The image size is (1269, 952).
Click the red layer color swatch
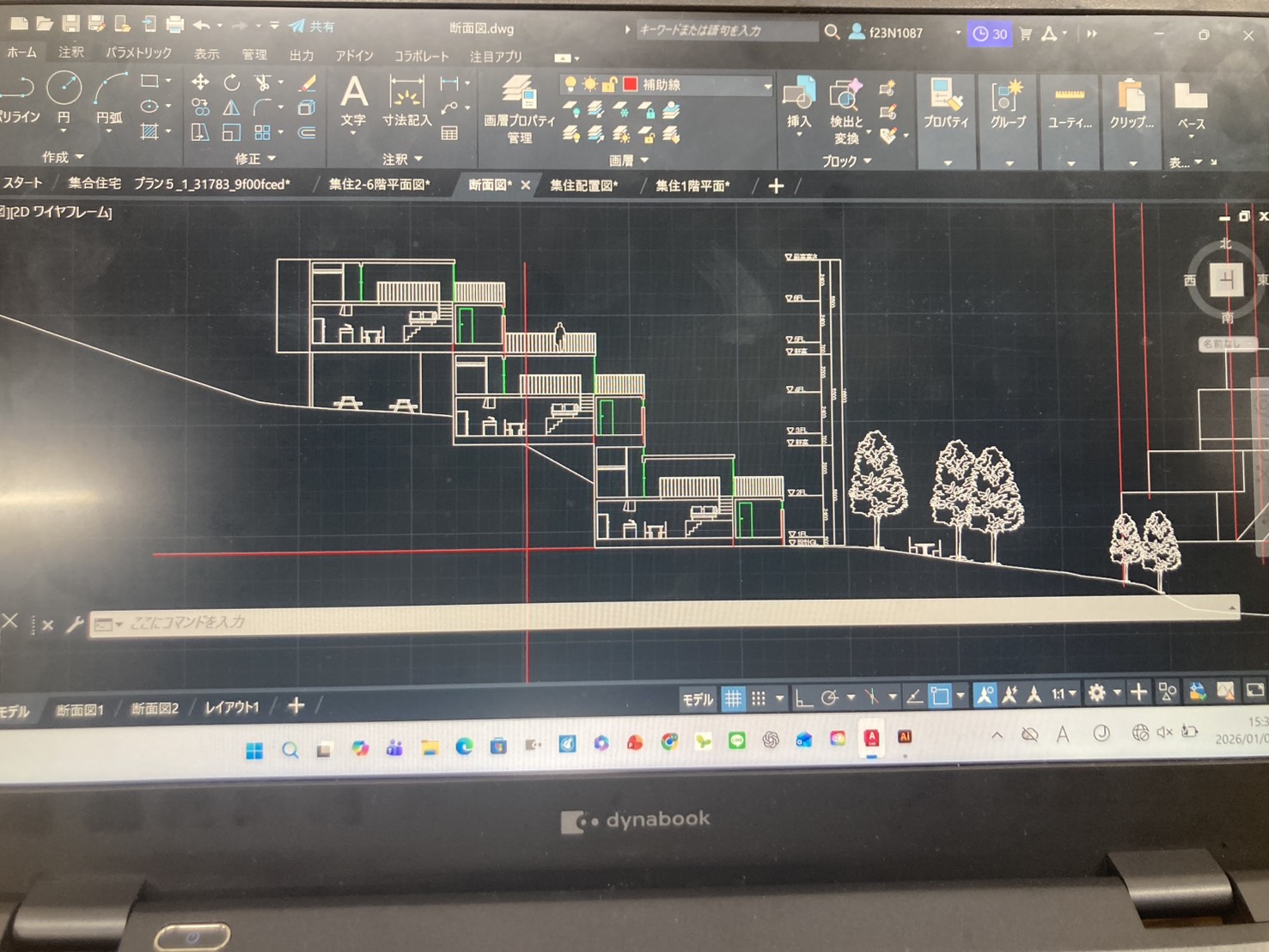pos(630,84)
